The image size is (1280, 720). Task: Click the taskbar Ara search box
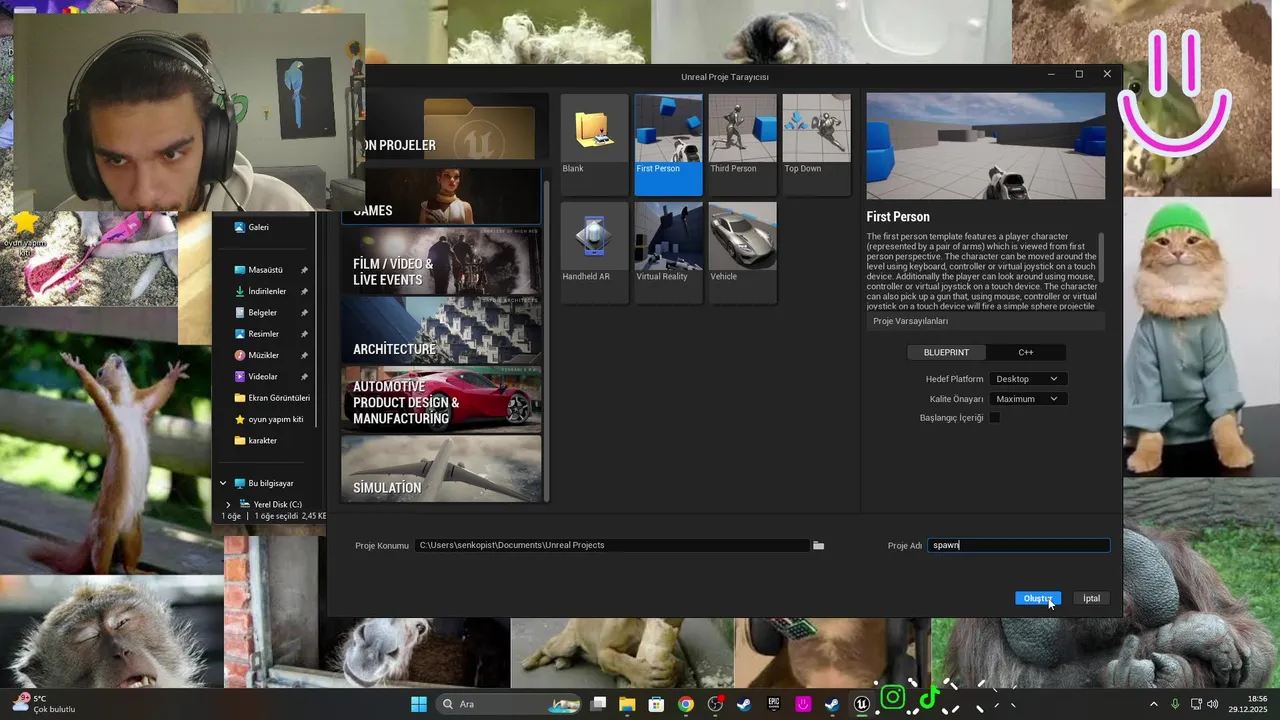pyautogui.click(x=511, y=704)
